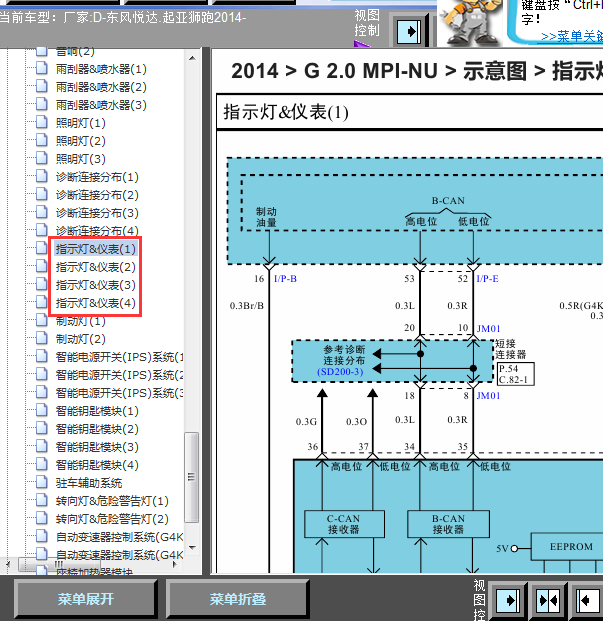Select 制动灯(2) tree item
603x621 pixels.
pyautogui.click(x=80, y=339)
